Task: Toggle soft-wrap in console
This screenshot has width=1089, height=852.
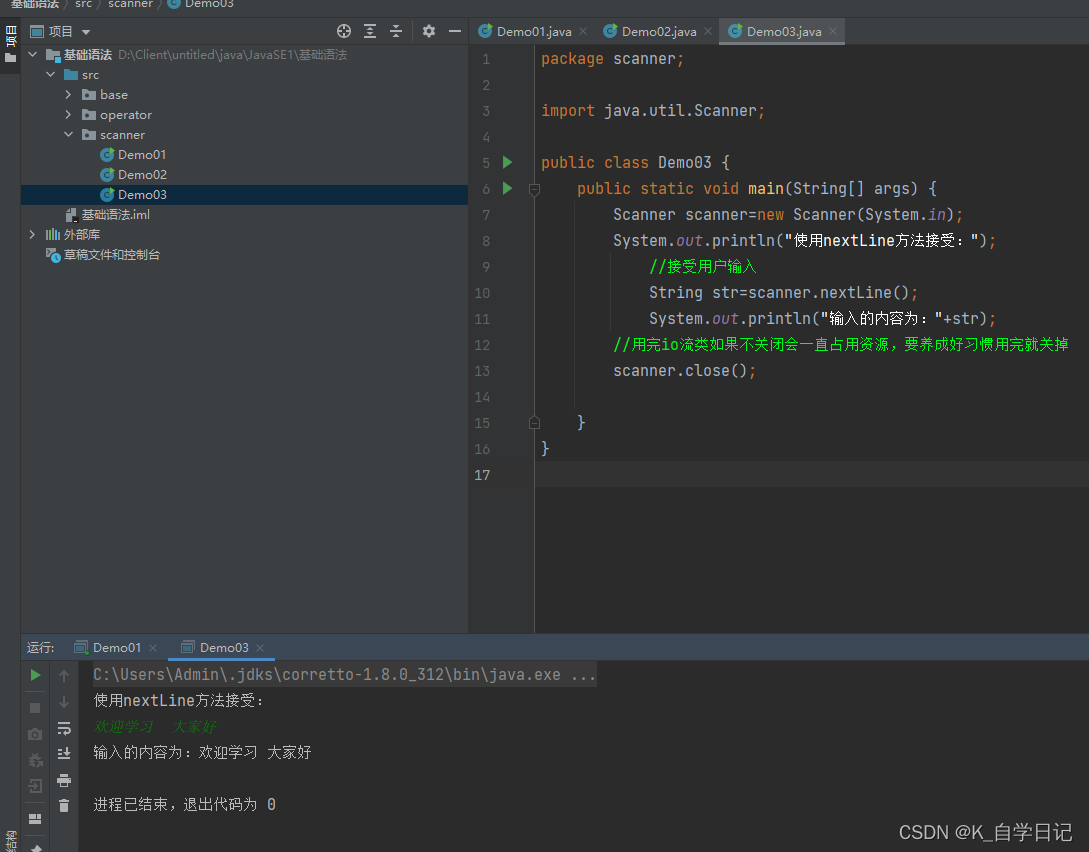Action: (x=64, y=728)
